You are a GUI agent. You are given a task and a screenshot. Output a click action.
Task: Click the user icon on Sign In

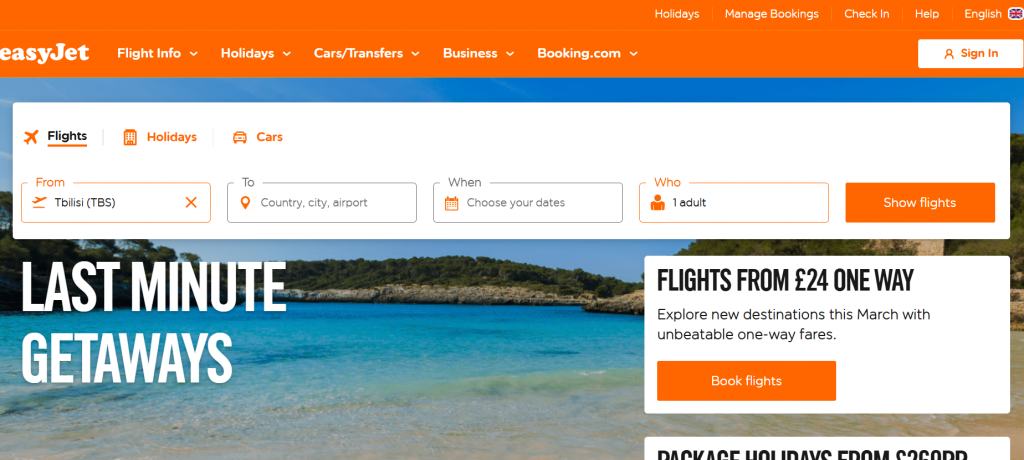[x=949, y=54]
